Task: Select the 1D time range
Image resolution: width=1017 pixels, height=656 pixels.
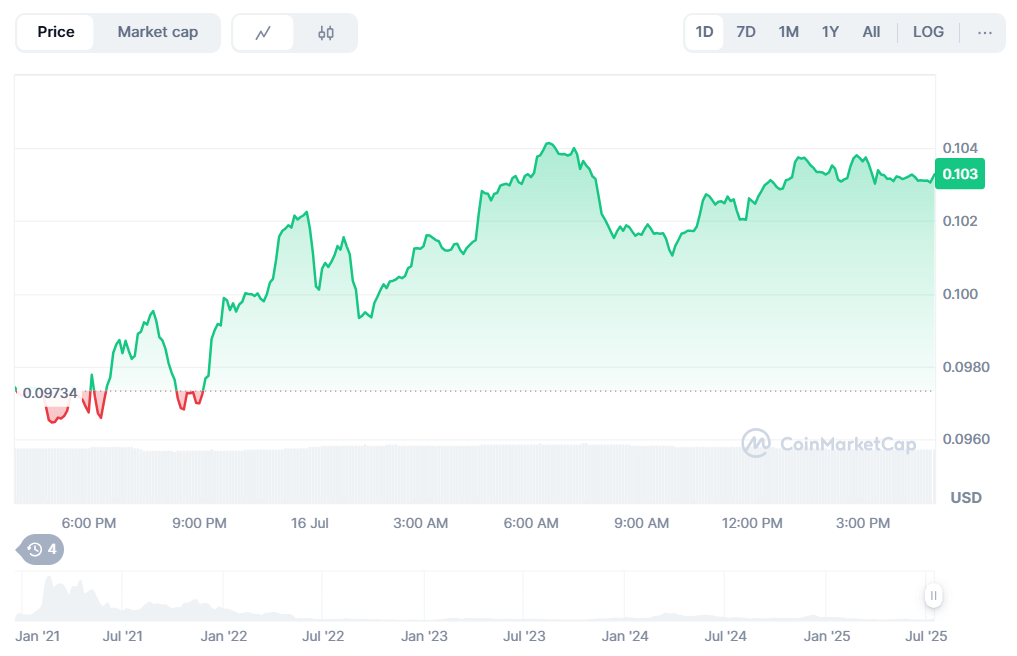Action: [704, 32]
